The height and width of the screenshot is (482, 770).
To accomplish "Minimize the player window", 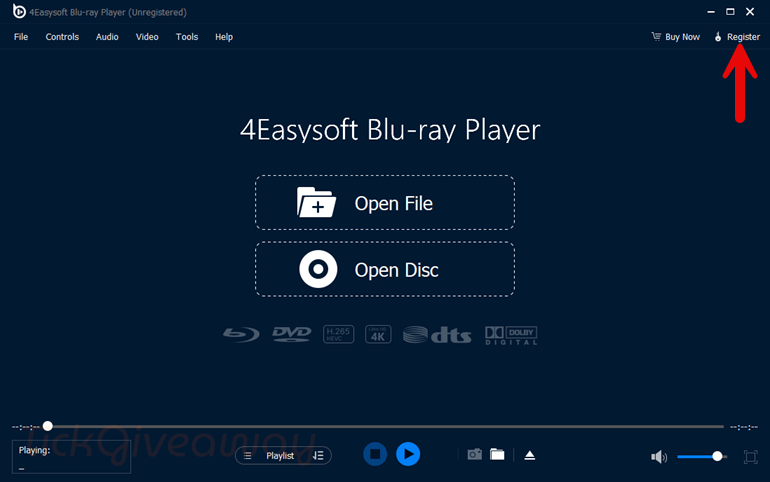I will click(x=711, y=12).
